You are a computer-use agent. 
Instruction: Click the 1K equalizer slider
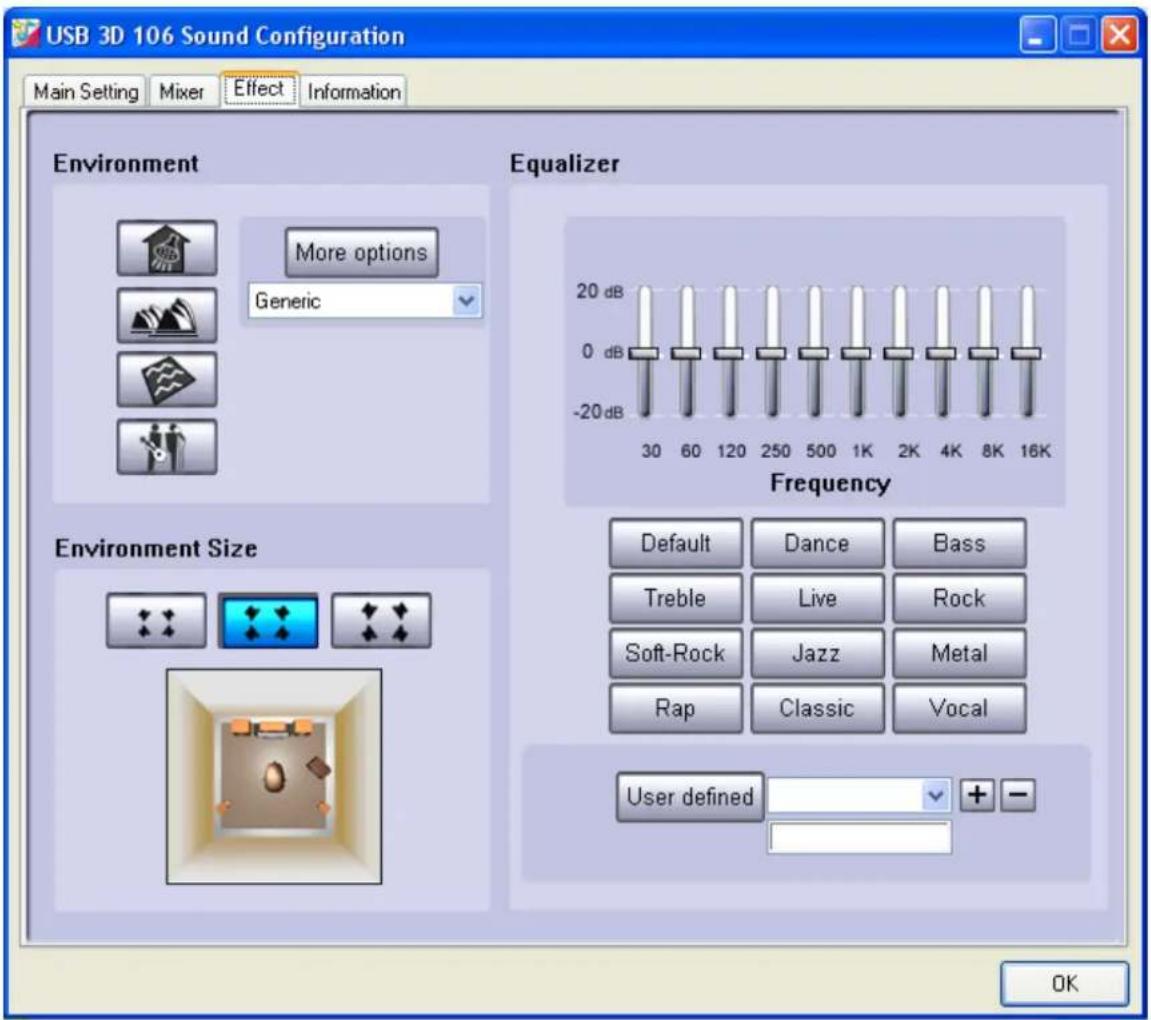tap(857, 352)
